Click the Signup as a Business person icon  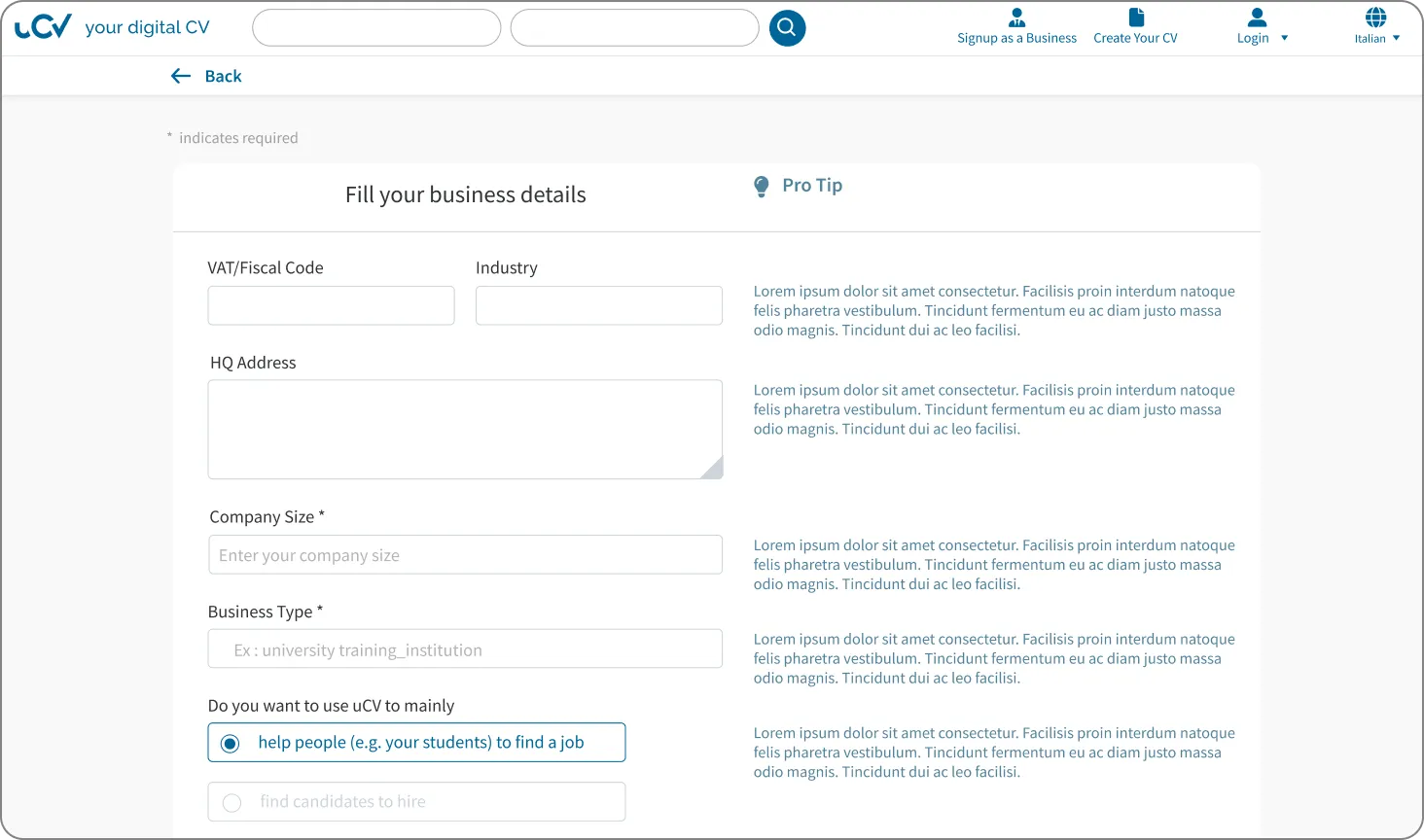(1016, 17)
